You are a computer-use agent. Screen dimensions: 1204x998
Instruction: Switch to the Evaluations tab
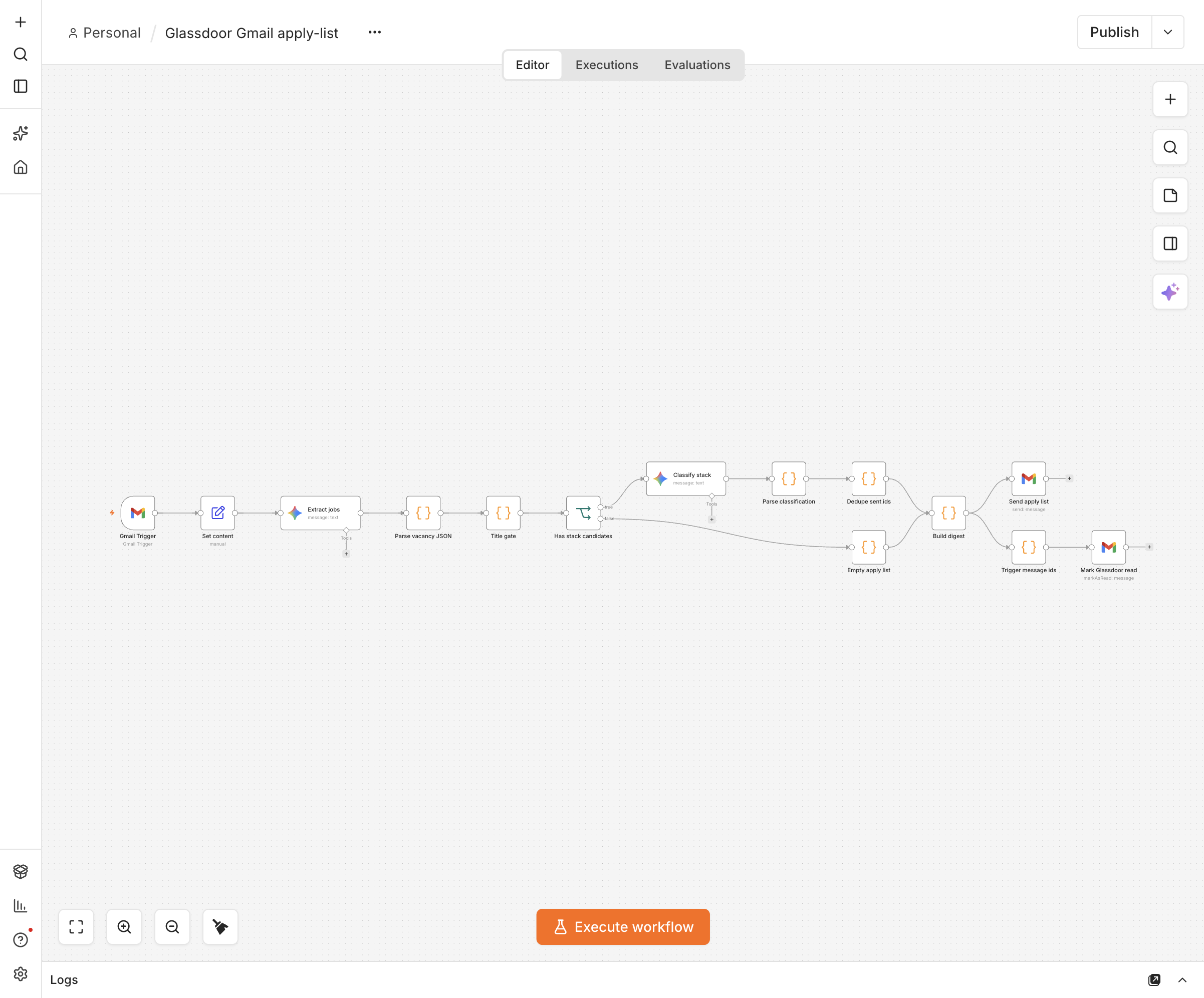click(697, 65)
